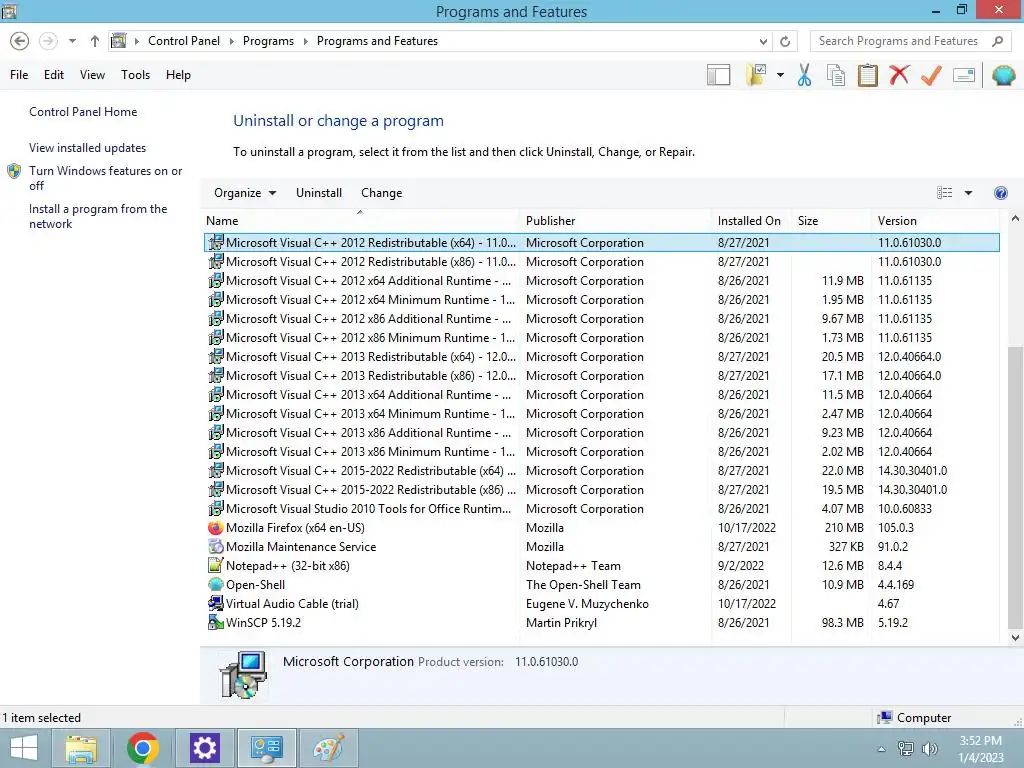Sort by the Name column header
Screen dimensions: 1024x768
(360, 221)
